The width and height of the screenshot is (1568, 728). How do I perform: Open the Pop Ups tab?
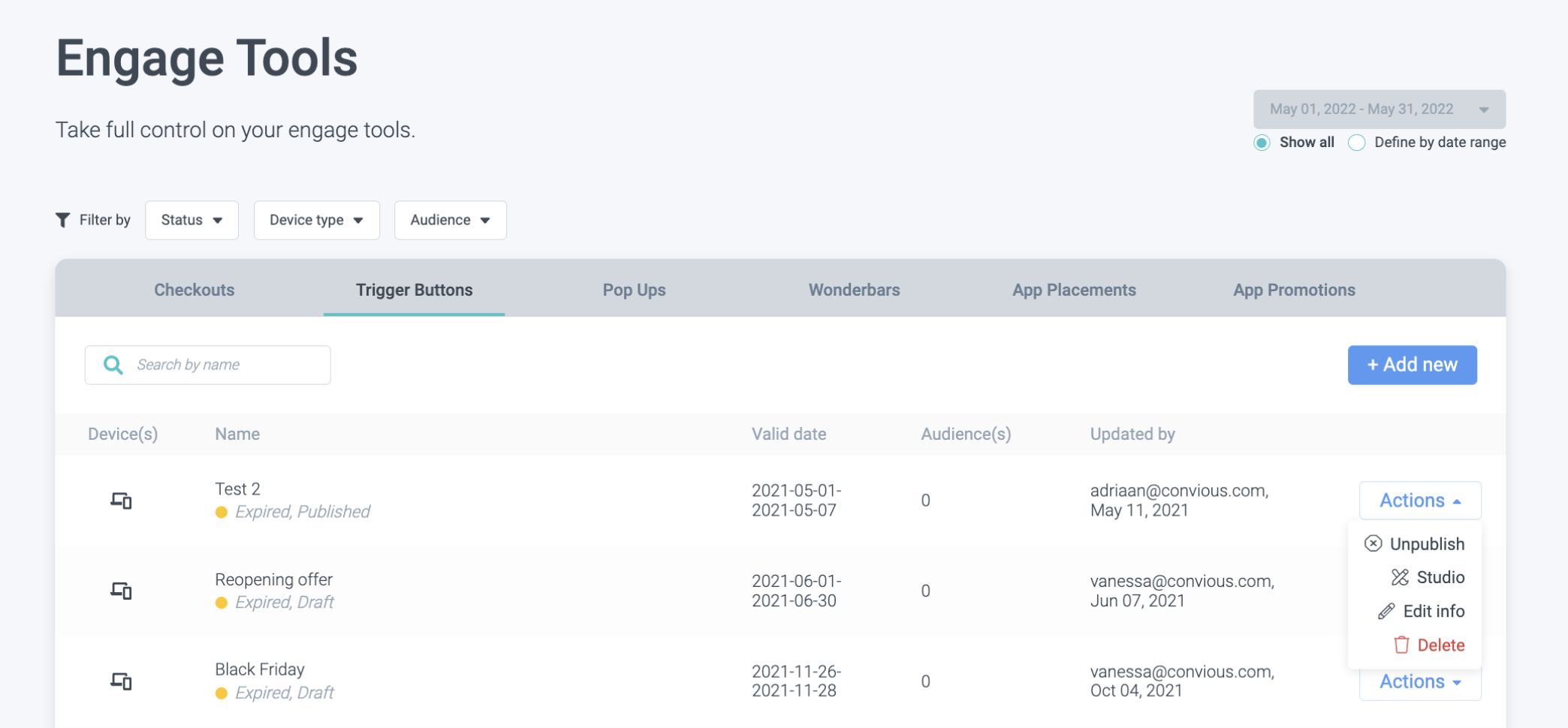pos(635,290)
